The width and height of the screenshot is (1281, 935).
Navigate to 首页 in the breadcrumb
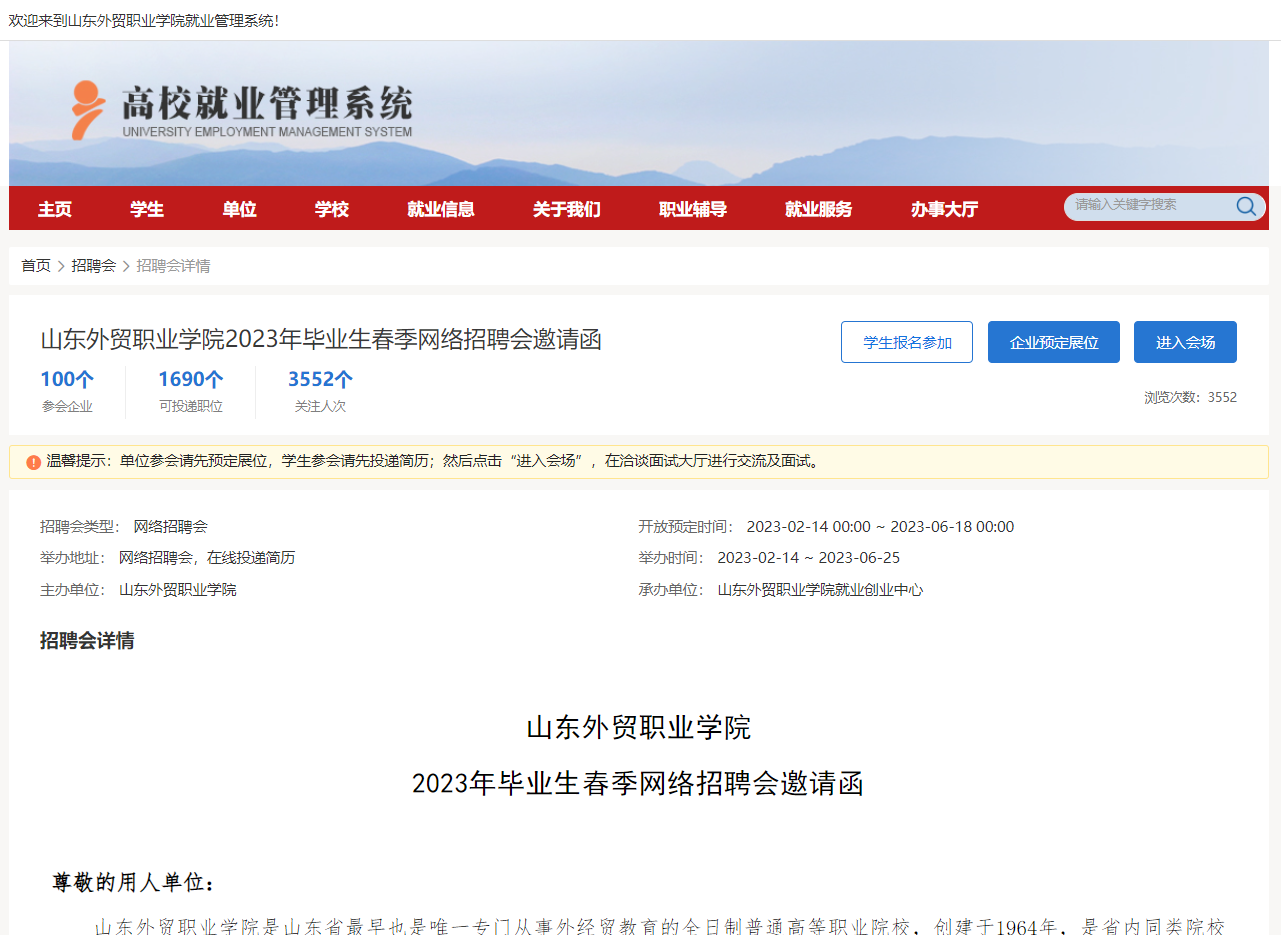point(36,266)
